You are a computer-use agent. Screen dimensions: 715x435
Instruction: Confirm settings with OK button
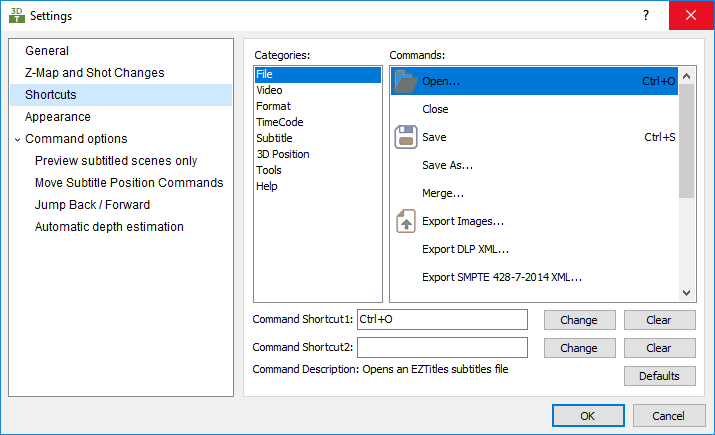587,416
